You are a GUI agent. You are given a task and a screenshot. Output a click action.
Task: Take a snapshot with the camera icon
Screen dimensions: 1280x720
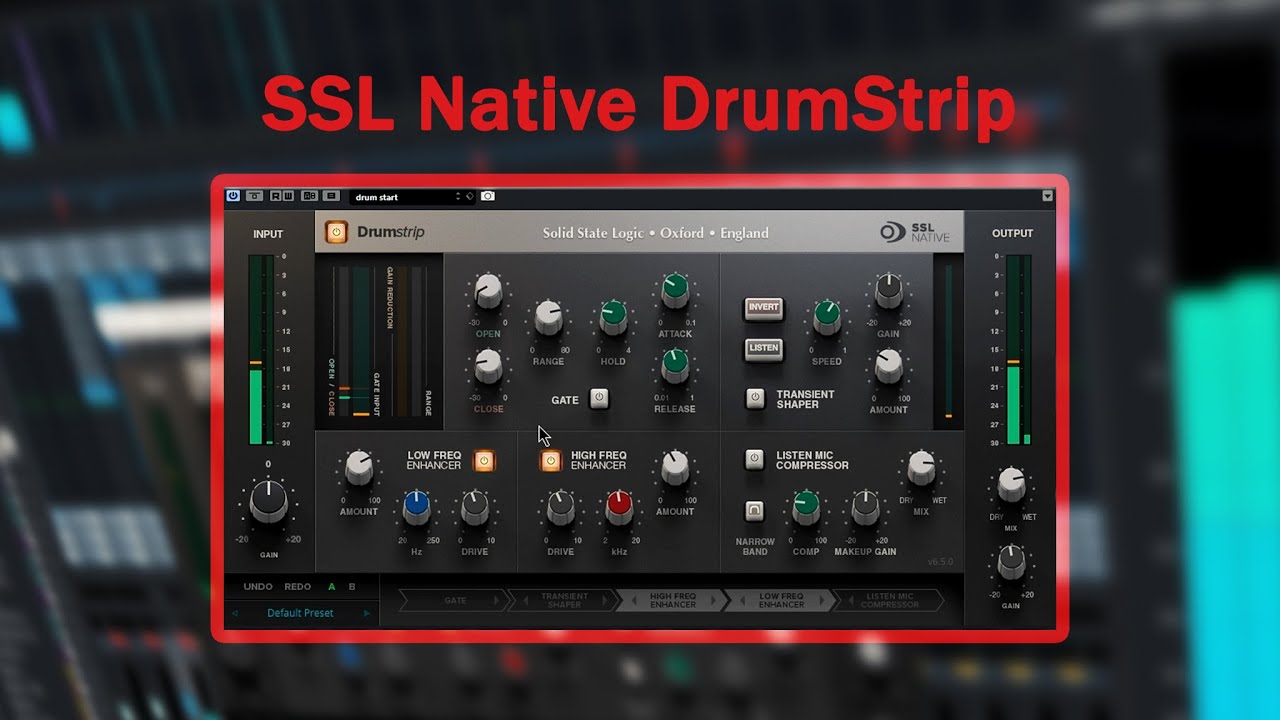coord(488,196)
